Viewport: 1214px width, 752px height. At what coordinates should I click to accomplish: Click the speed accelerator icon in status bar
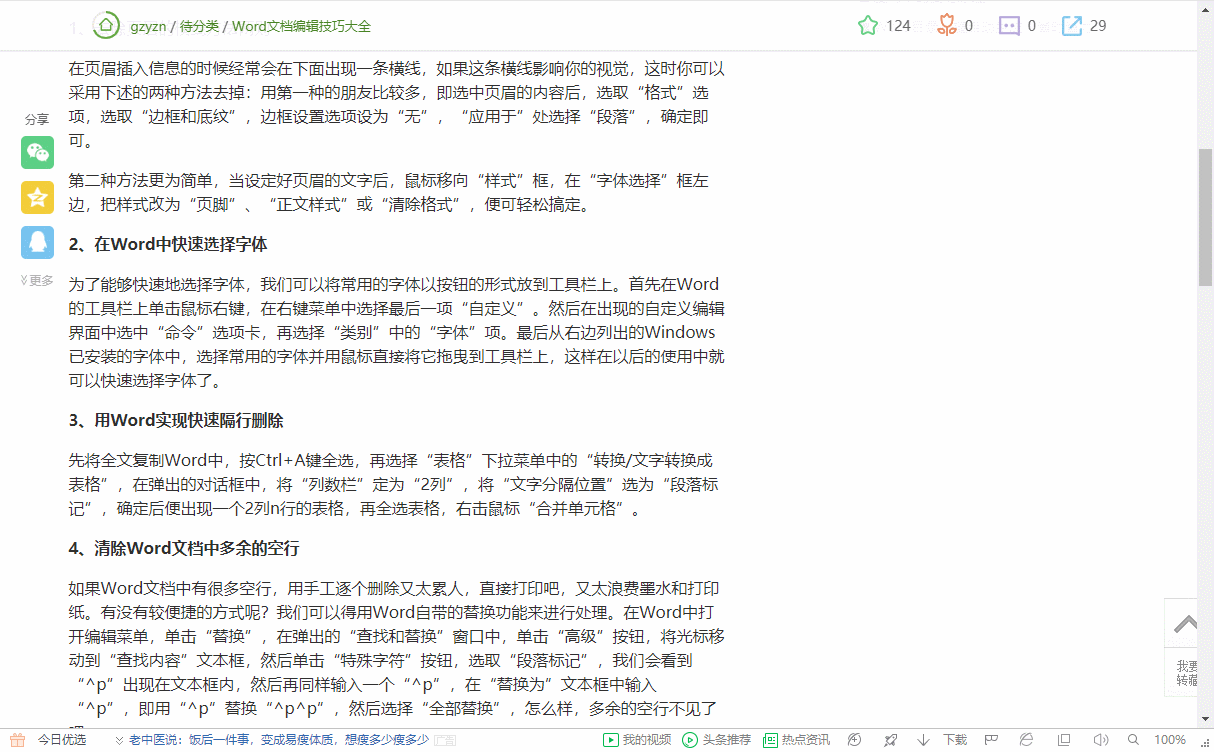click(854, 740)
